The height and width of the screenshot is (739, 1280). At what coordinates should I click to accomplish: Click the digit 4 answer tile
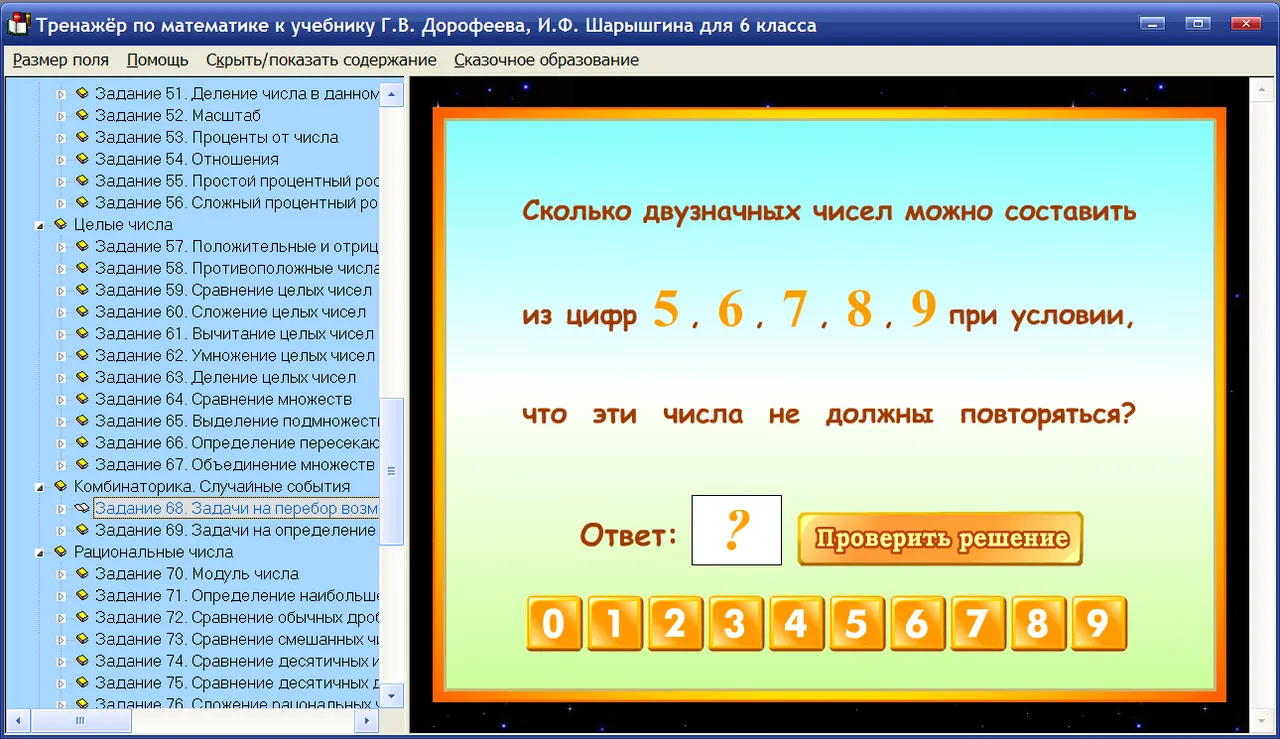796,624
